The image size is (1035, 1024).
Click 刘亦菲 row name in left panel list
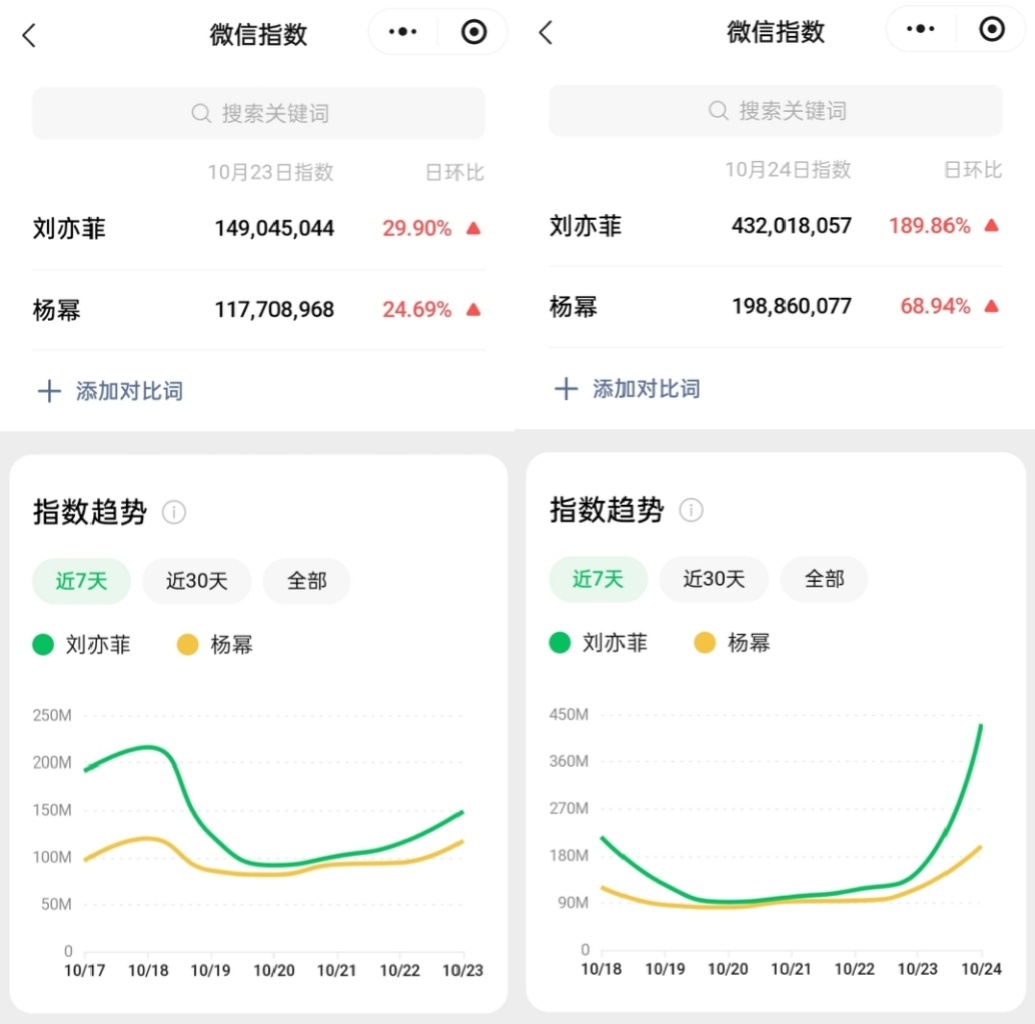click(69, 228)
